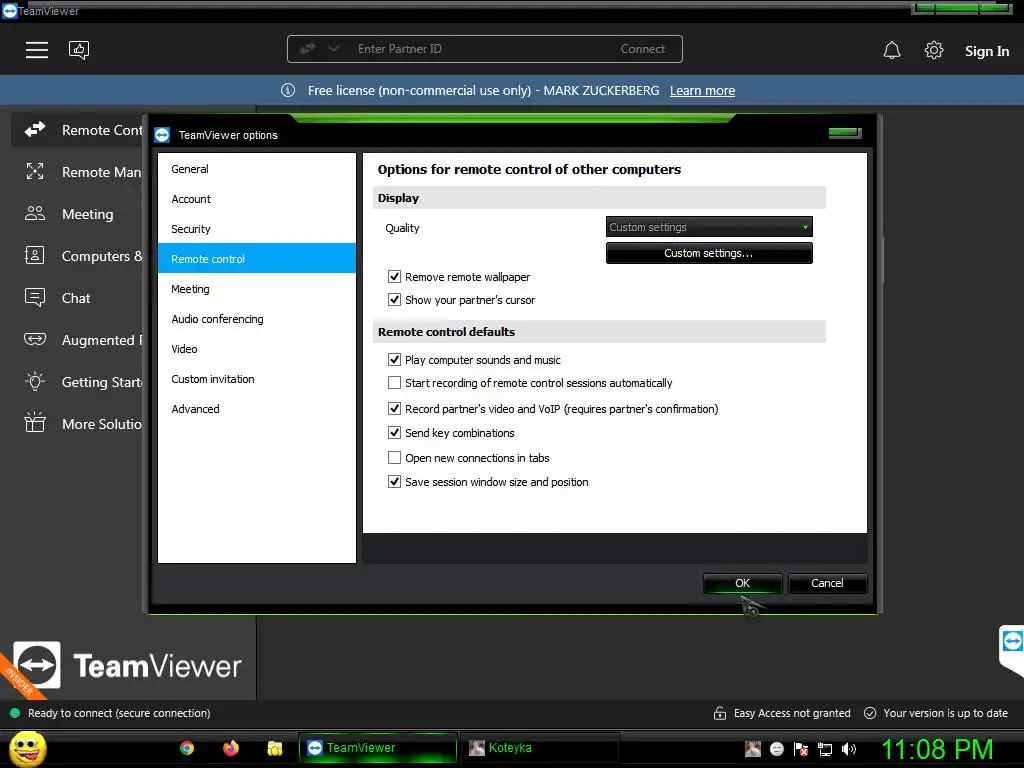Click the More Solutions gift icon
1024x768 pixels.
coord(35,423)
